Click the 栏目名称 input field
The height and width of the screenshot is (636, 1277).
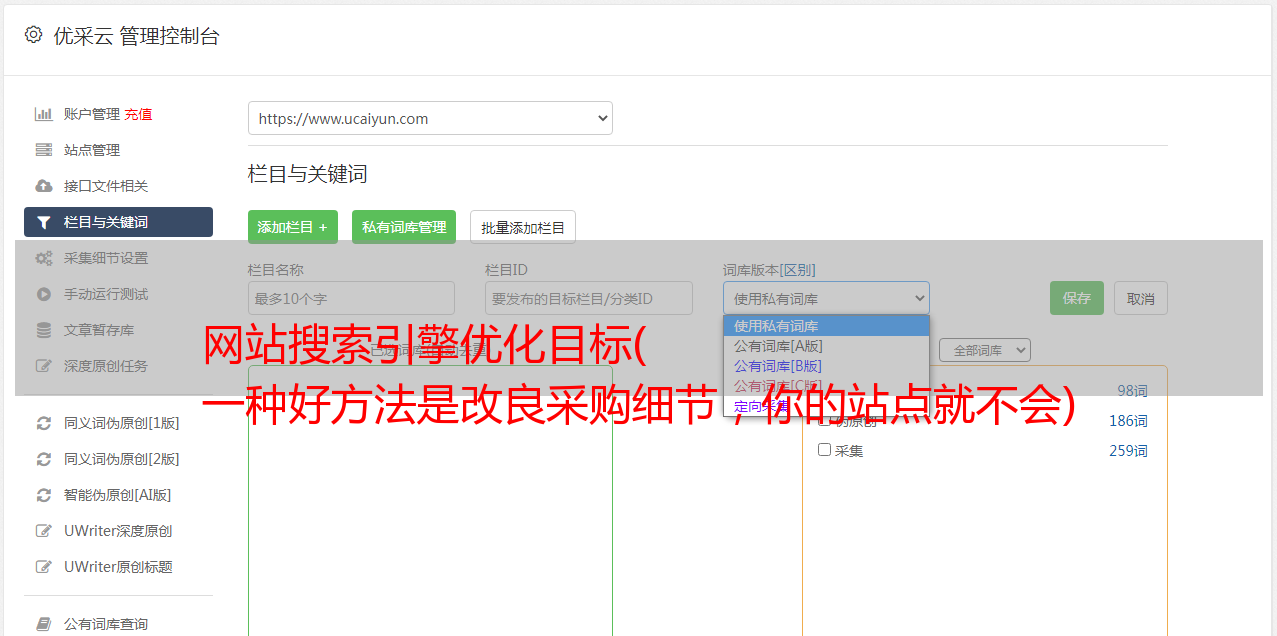[x=351, y=298]
